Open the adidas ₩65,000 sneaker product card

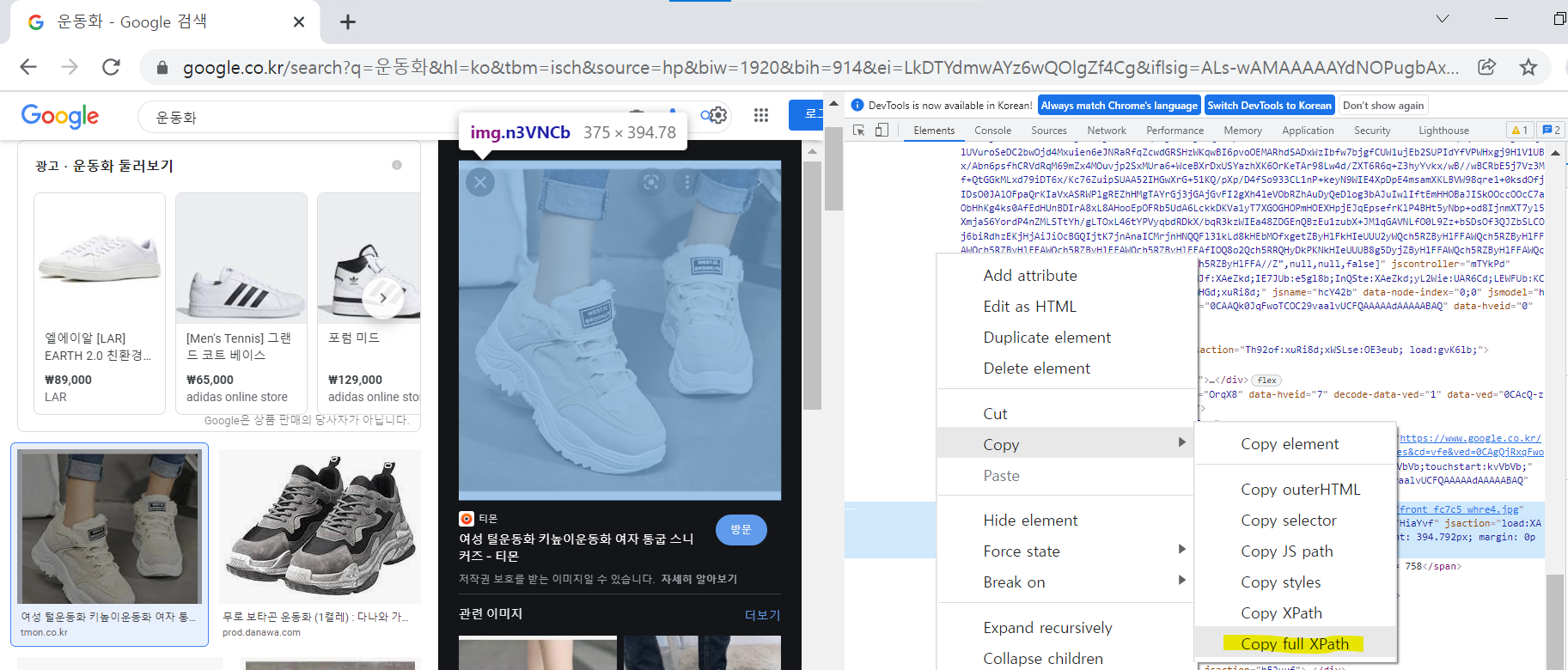pyautogui.click(x=241, y=303)
